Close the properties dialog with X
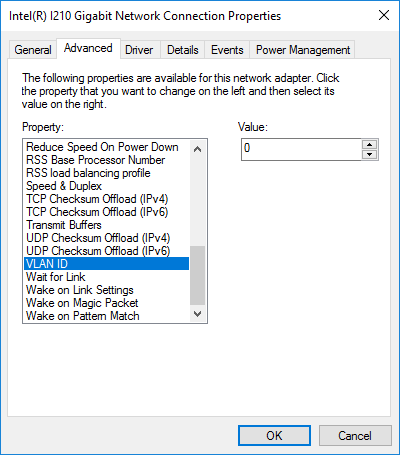 click(x=384, y=15)
